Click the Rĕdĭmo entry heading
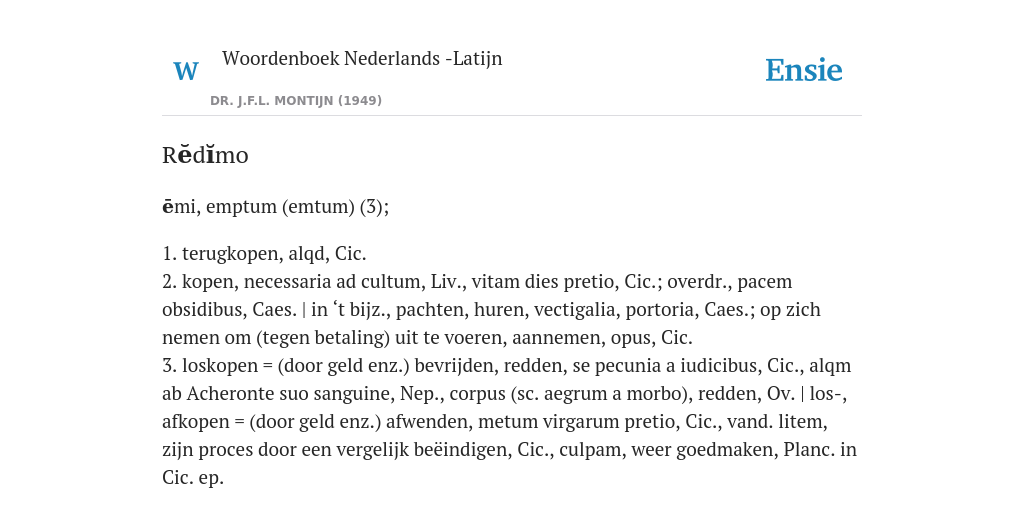Viewport: 1024px width, 512px height. [x=205, y=155]
